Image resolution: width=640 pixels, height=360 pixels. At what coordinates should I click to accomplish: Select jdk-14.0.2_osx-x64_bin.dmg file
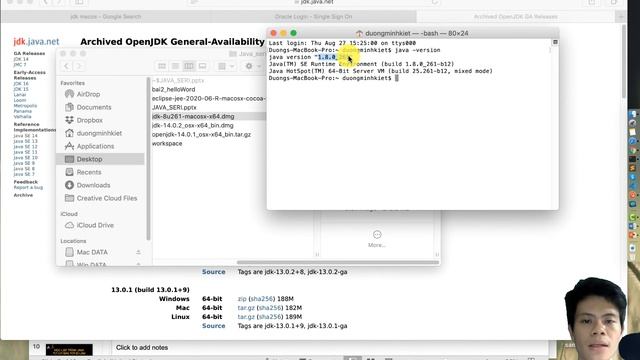(193, 125)
